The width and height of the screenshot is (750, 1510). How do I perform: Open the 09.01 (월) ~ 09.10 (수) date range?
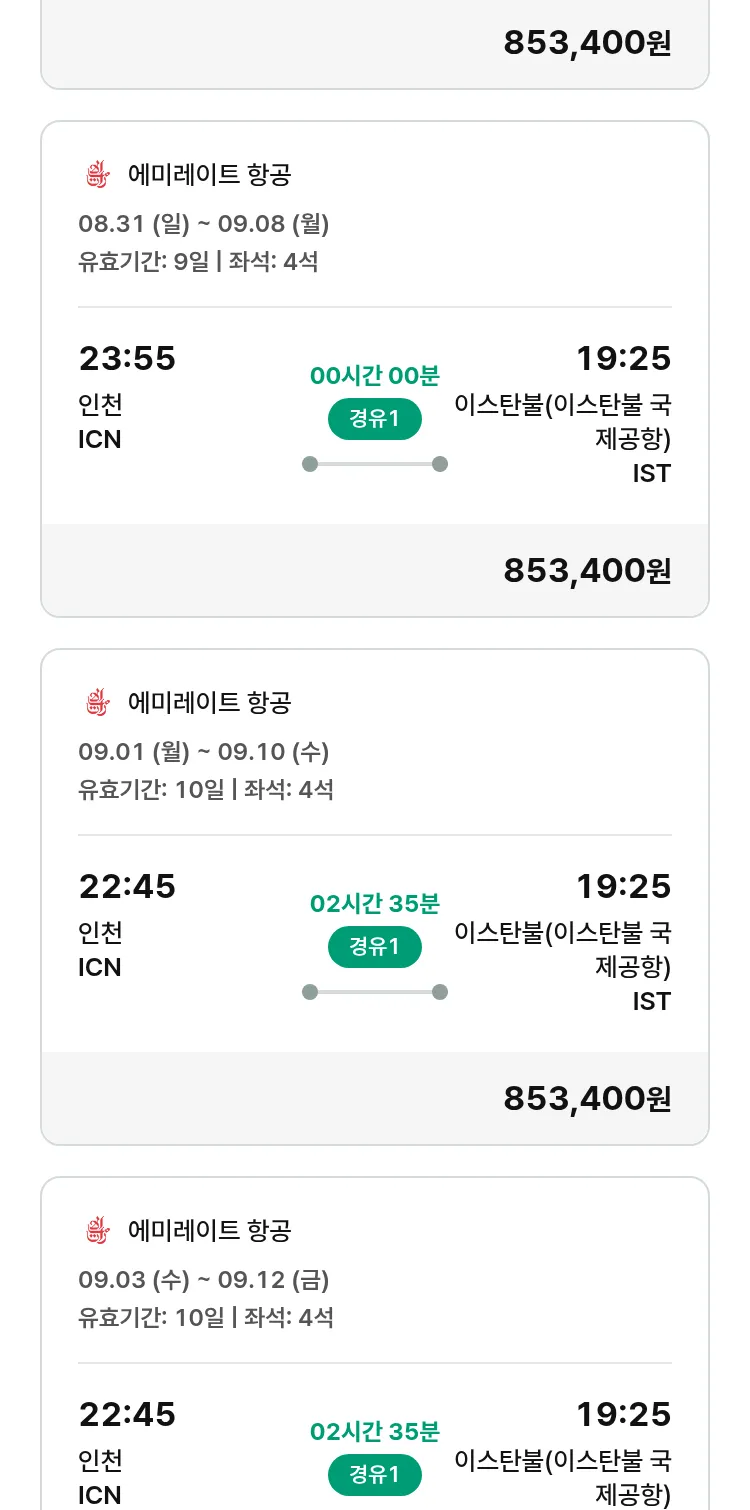coord(204,752)
